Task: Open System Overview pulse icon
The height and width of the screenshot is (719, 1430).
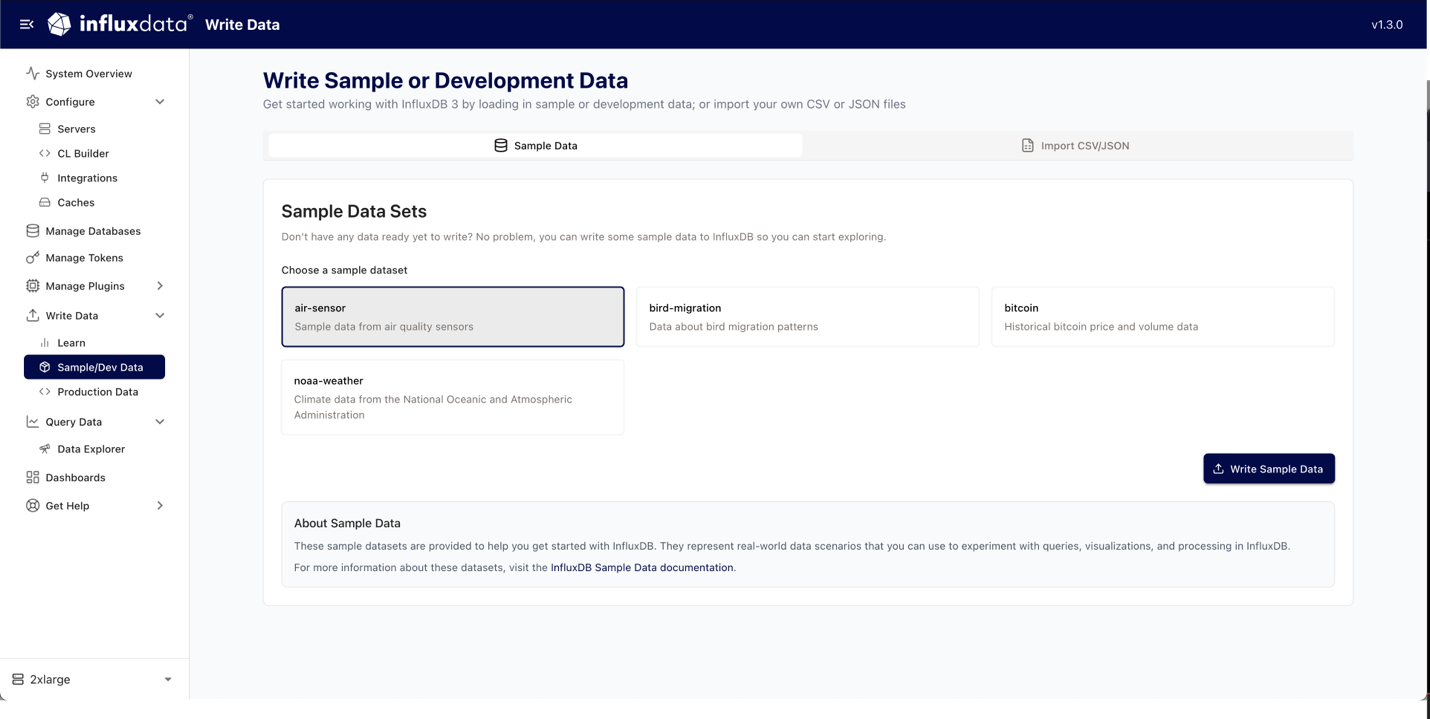Action: pos(33,74)
